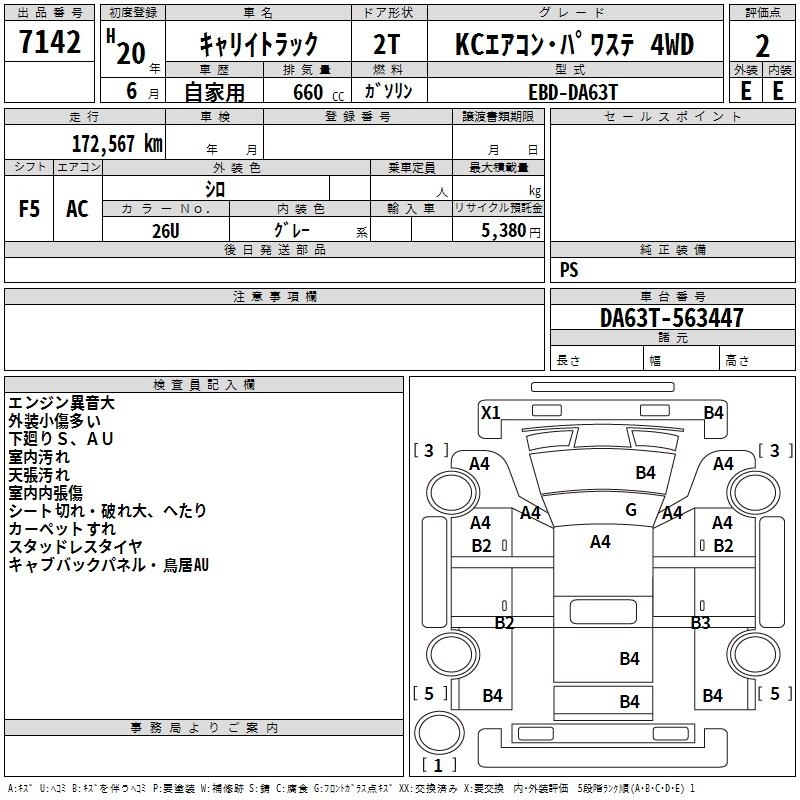Viewport: 800px width, 800px height.
Task: Click the キャリイトラック vehicle name
Action: pos(258,44)
